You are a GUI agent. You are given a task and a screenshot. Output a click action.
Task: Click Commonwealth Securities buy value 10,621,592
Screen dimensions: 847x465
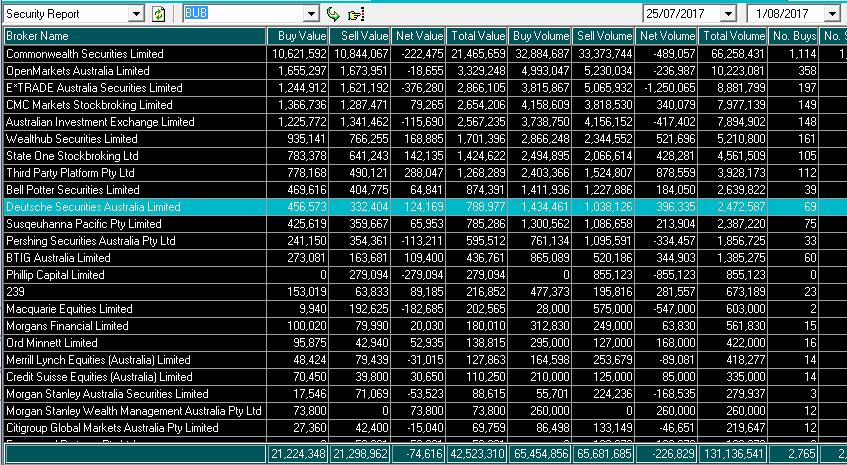pyautogui.click(x=299, y=54)
